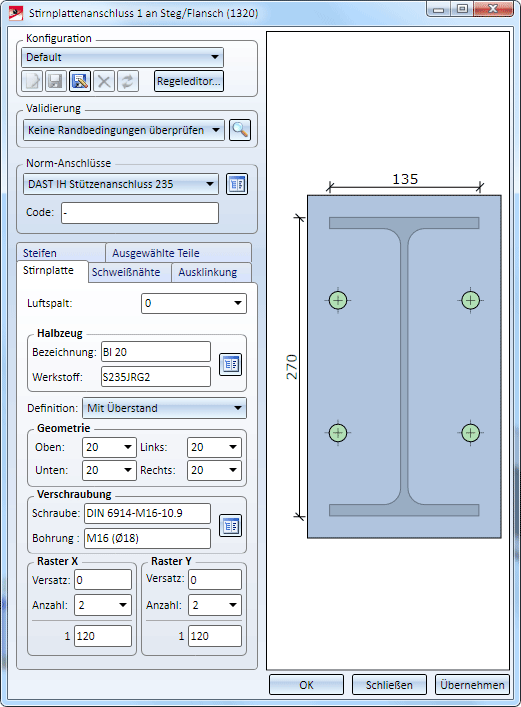Close the dialog with the X button
521x707 pixels.
[493, 9]
